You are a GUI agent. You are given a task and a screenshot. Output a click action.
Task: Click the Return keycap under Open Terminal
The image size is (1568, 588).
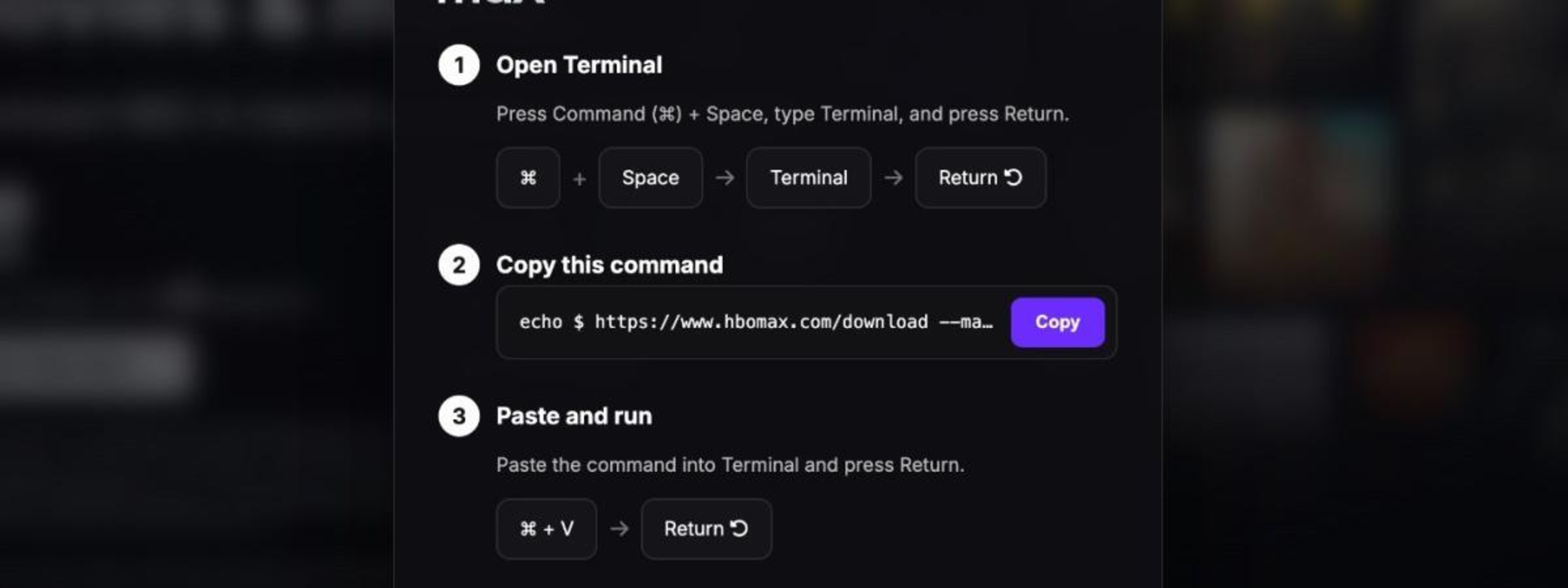click(x=980, y=178)
